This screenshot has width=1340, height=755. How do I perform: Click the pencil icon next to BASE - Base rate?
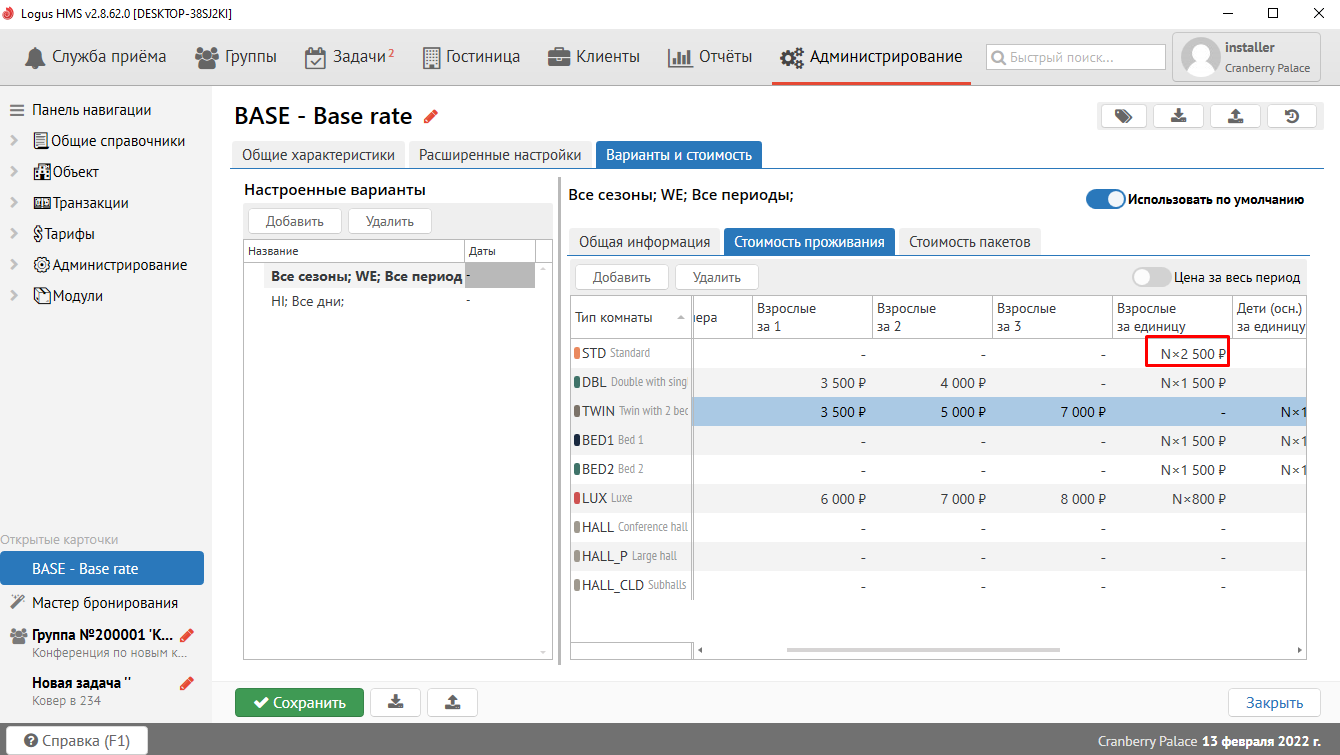pyautogui.click(x=431, y=116)
